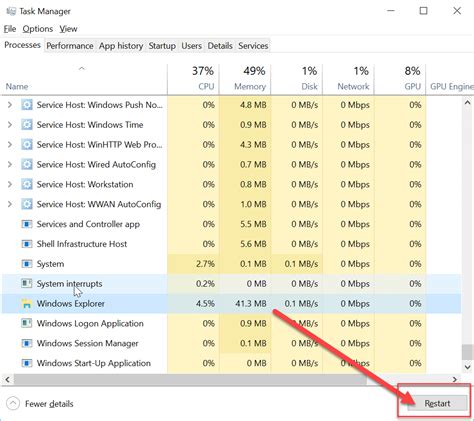
Task: Click the Windows Session Manager icon
Action: click(x=27, y=343)
